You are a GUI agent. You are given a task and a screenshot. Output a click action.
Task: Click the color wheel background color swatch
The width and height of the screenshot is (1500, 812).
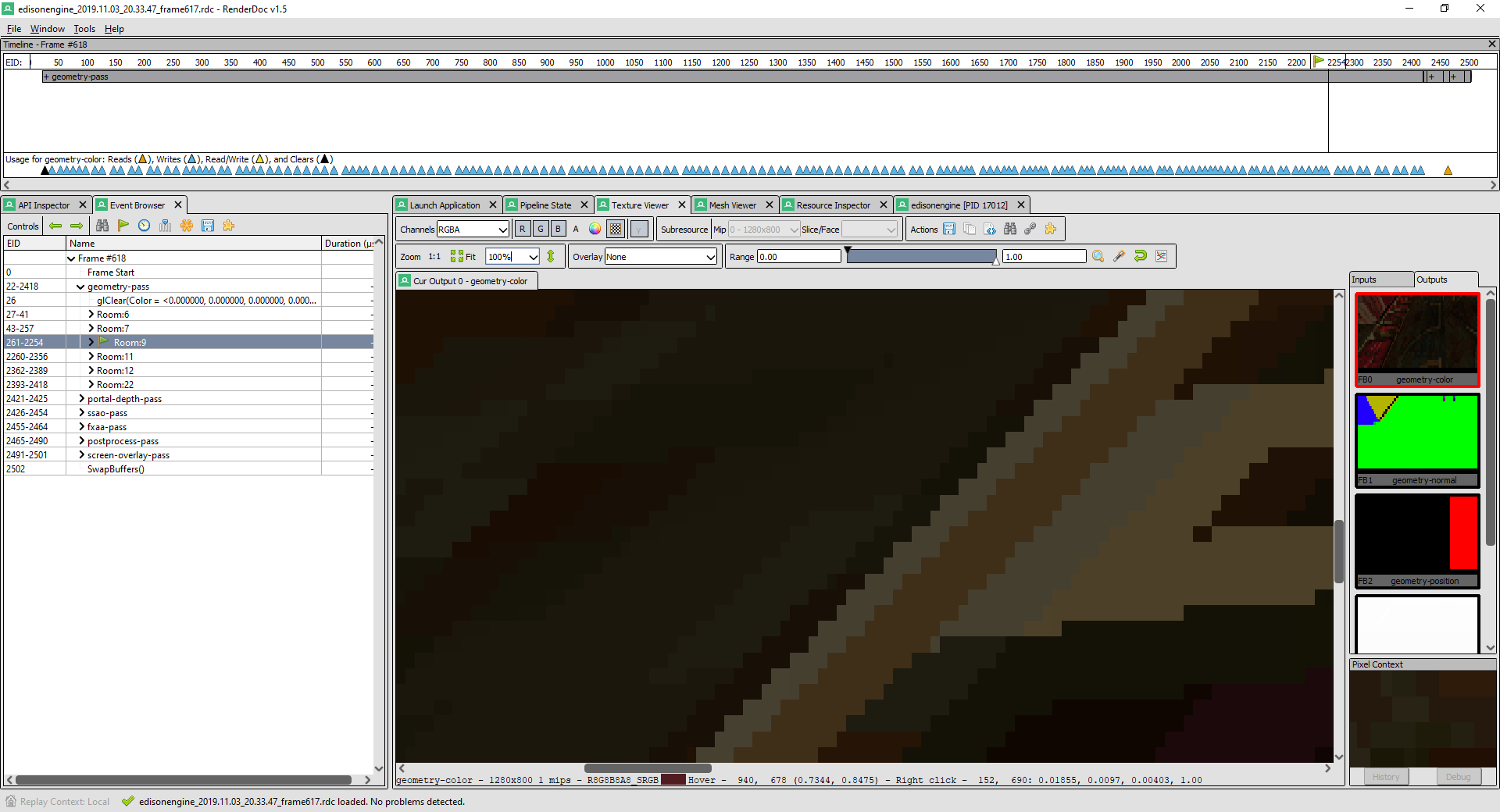595,229
